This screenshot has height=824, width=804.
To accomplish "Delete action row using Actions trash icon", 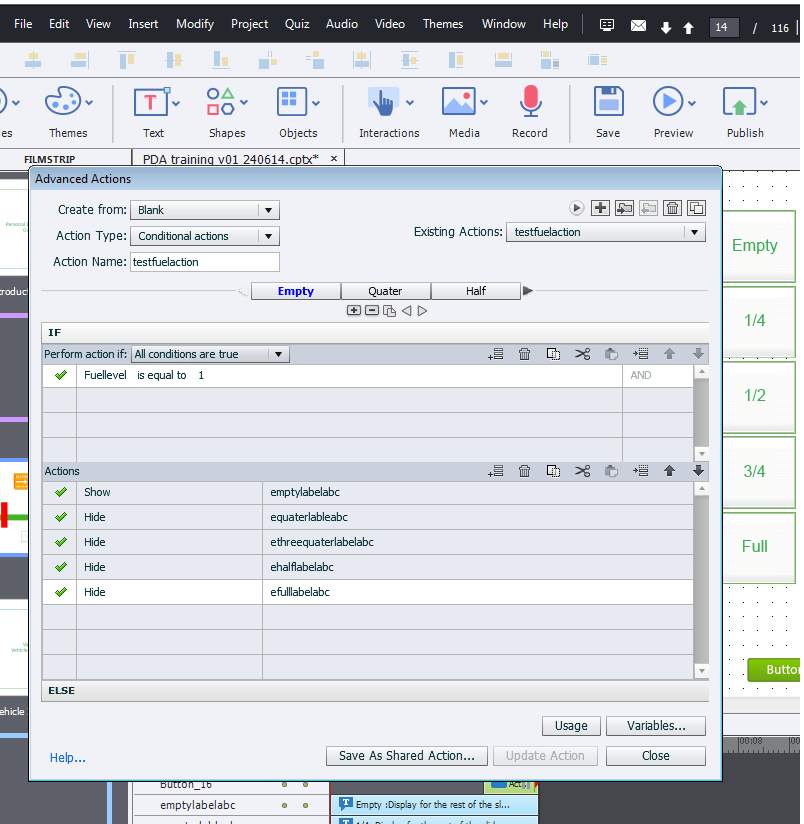I will [524, 471].
